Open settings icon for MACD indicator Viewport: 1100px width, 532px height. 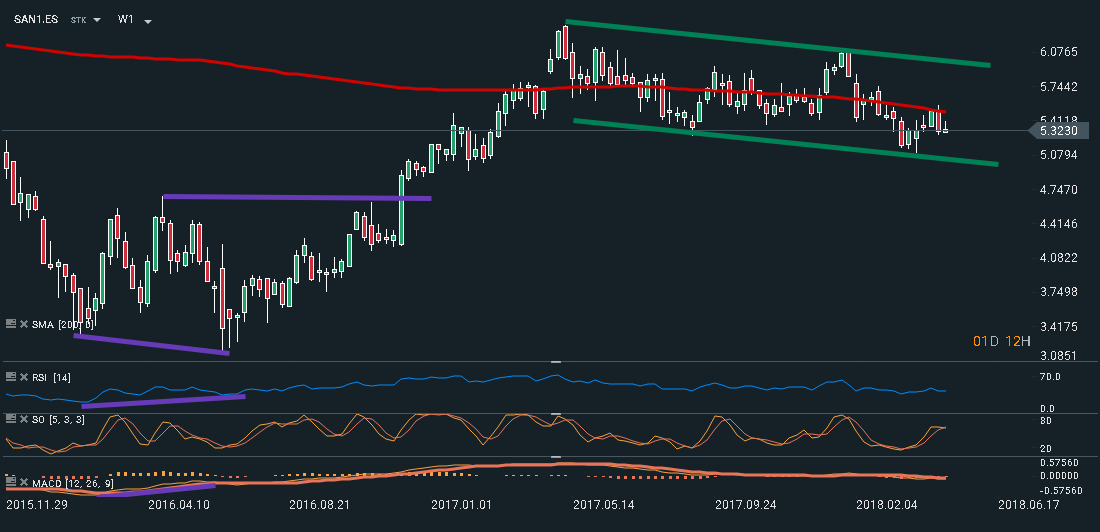11,484
